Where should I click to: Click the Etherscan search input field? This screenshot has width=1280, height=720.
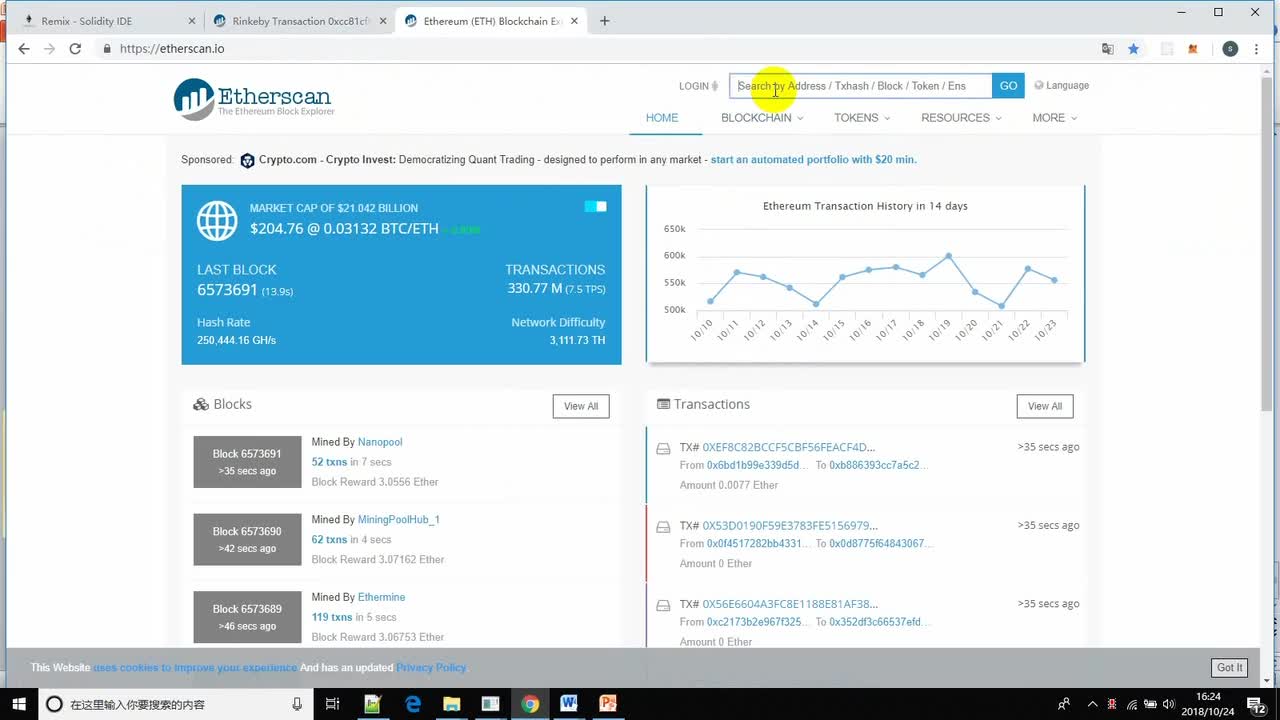[x=861, y=86]
